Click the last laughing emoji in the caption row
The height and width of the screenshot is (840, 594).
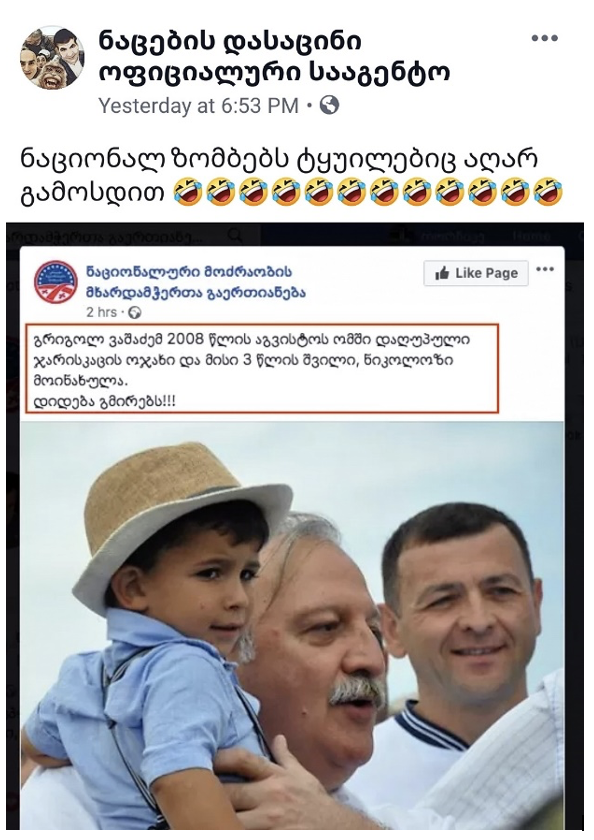pos(548,192)
